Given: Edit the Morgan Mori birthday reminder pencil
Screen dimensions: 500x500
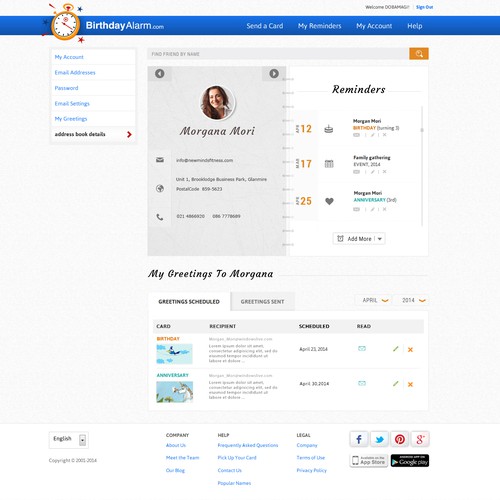Looking at the screenshot, I should point(373,135).
